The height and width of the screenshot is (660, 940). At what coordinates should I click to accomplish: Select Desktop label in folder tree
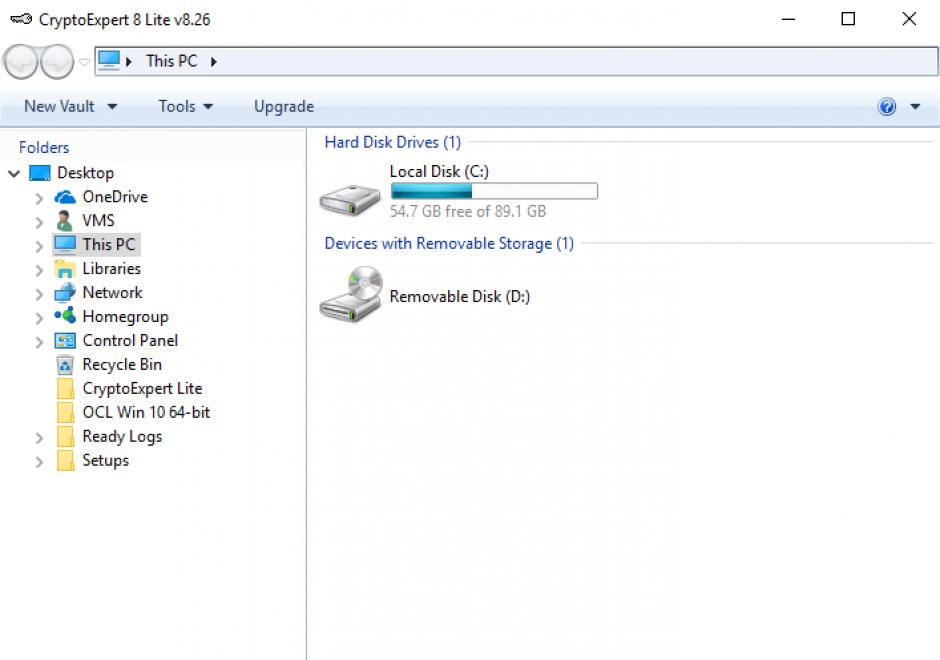85,173
